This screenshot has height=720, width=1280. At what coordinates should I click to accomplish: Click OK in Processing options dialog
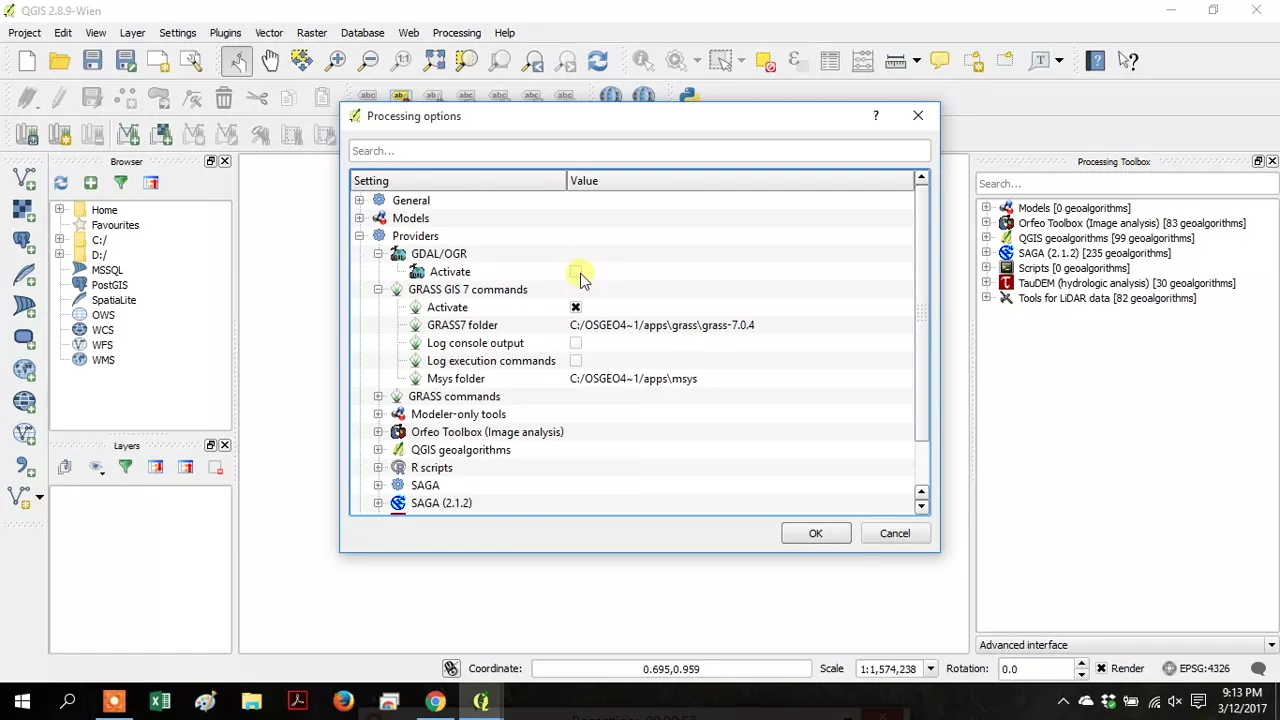tap(816, 533)
